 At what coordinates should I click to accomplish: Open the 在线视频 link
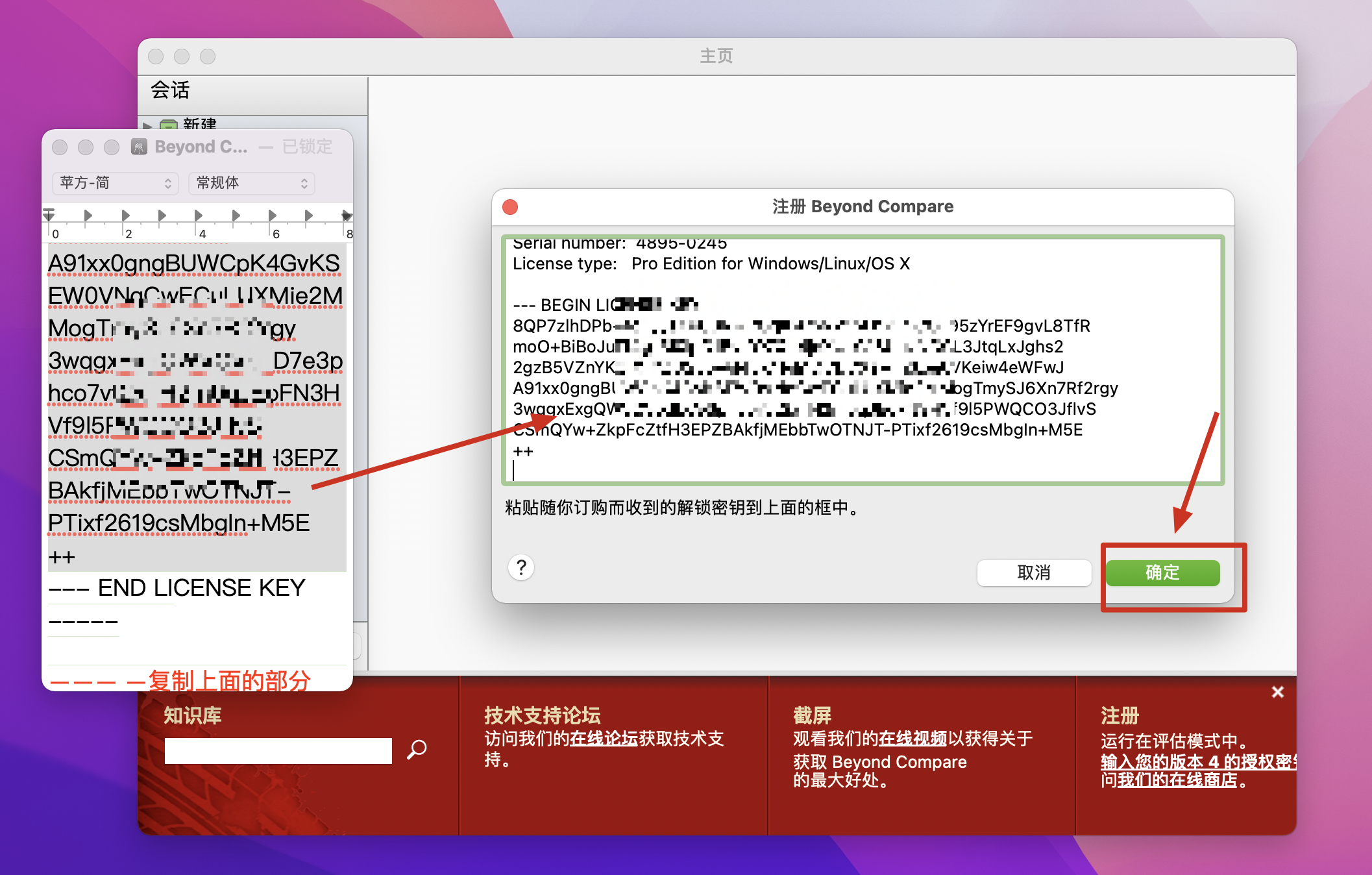[913, 739]
